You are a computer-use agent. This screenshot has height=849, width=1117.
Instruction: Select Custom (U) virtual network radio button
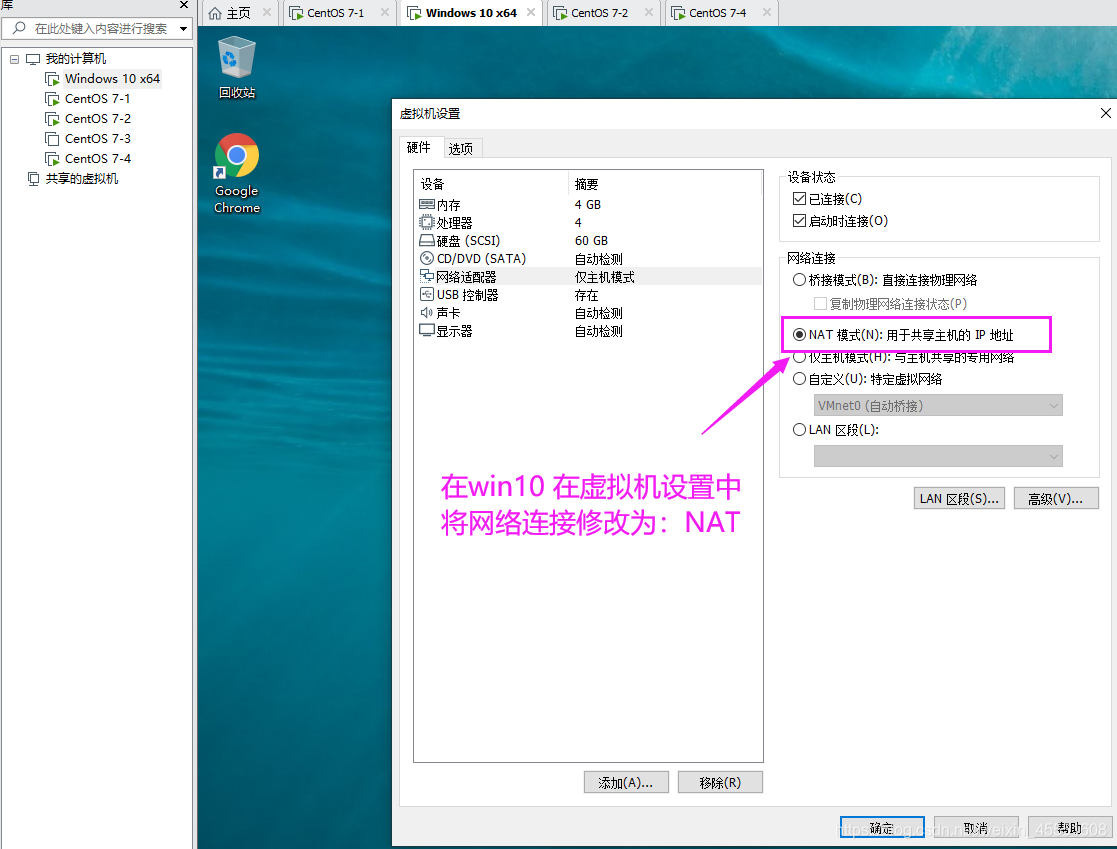pos(799,379)
